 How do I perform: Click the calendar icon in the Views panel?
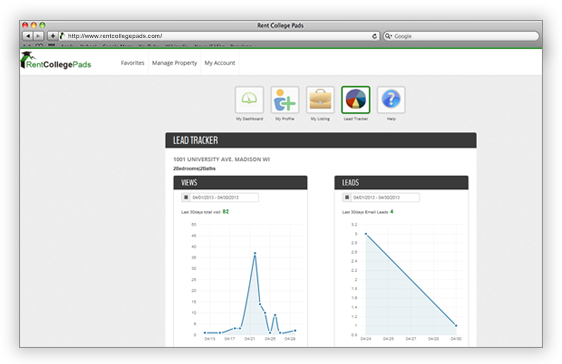click(x=186, y=197)
